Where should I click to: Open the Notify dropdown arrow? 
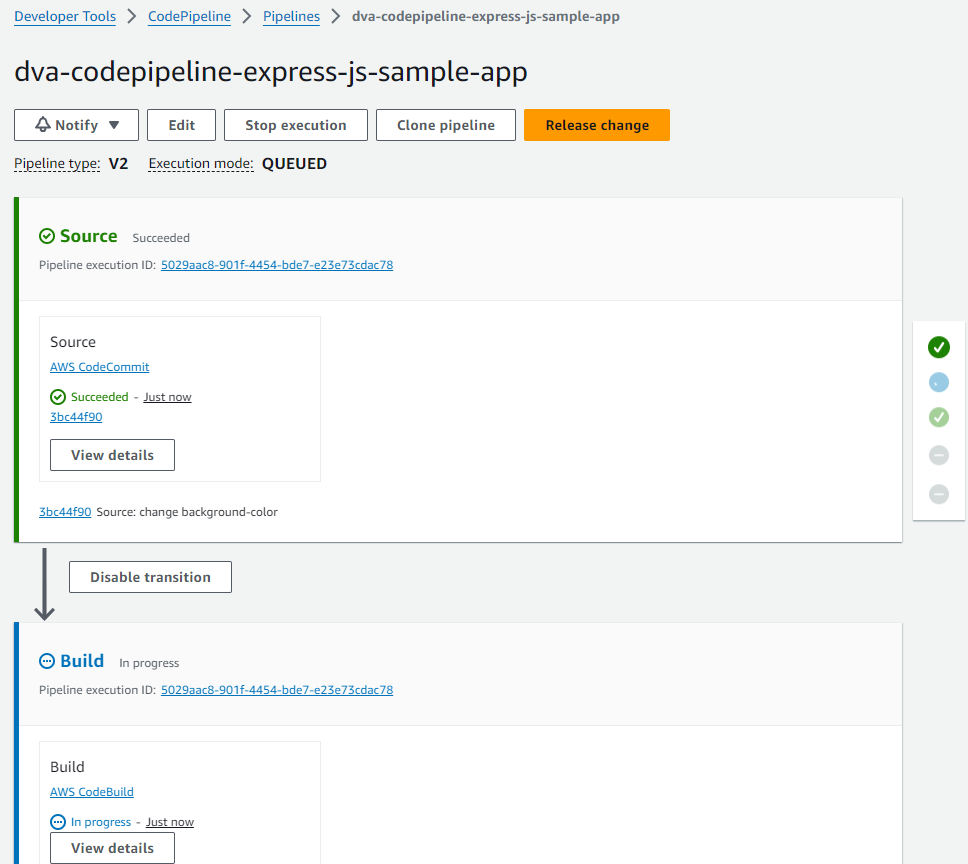pyautogui.click(x=114, y=125)
